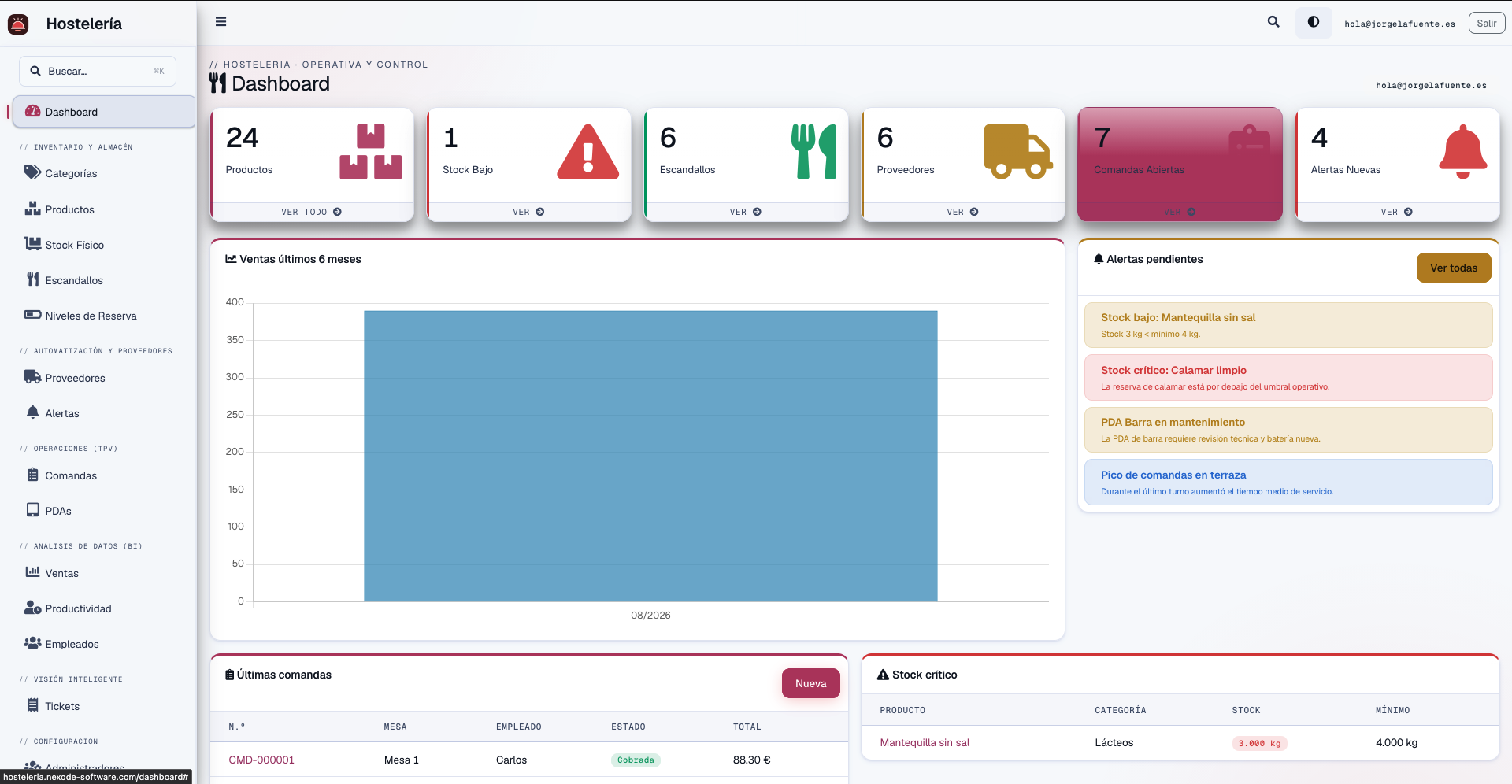Go to Productos in the sidebar
The height and width of the screenshot is (784, 1512).
(69, 209)
